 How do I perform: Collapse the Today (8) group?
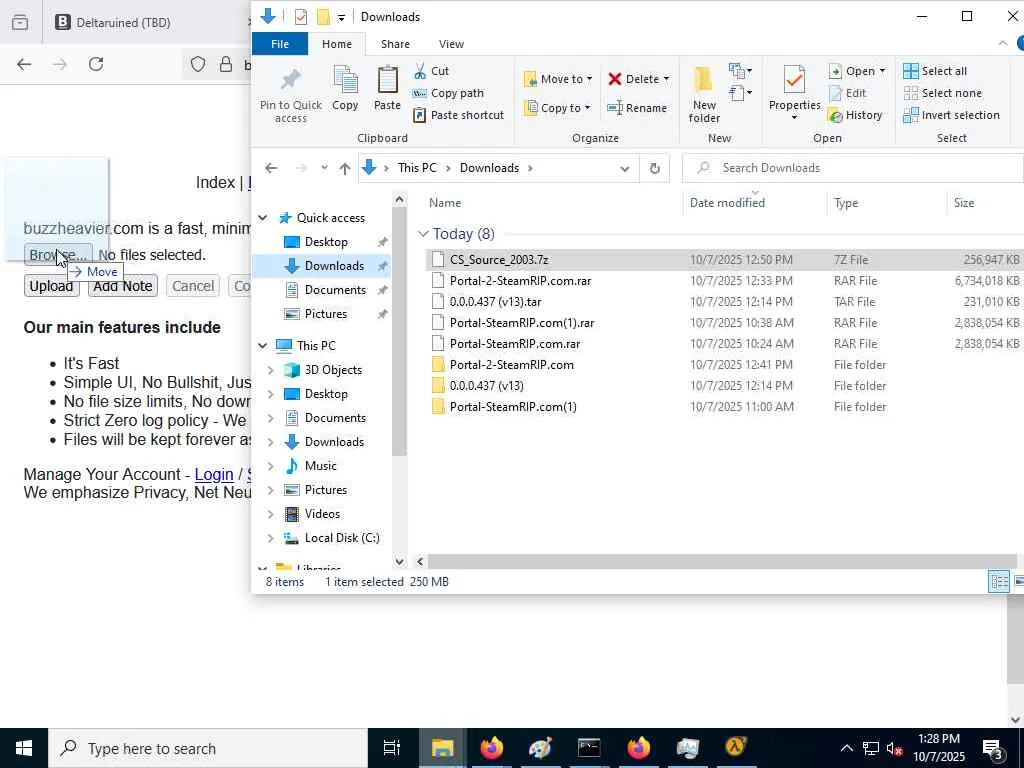click(423, 234)
